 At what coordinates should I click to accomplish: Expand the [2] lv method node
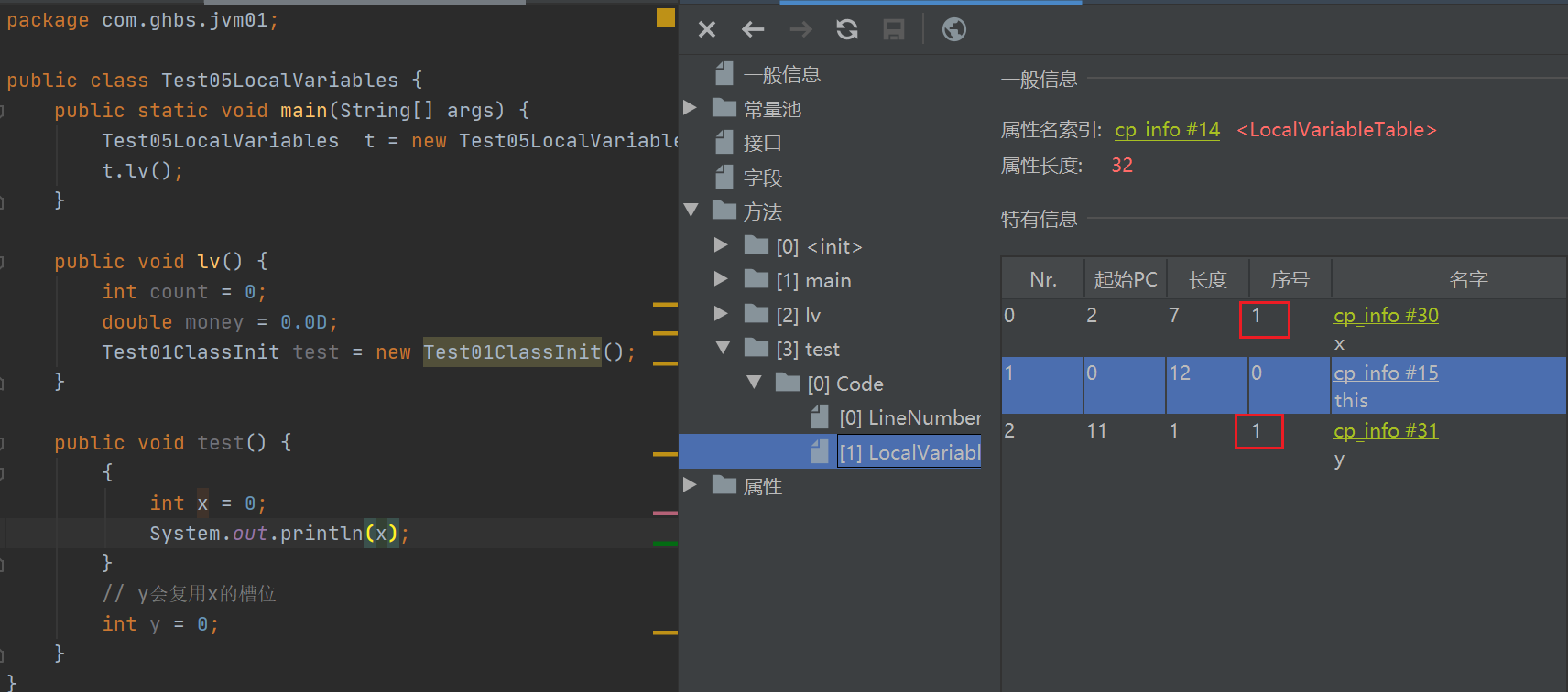click(x=721, y=314)
